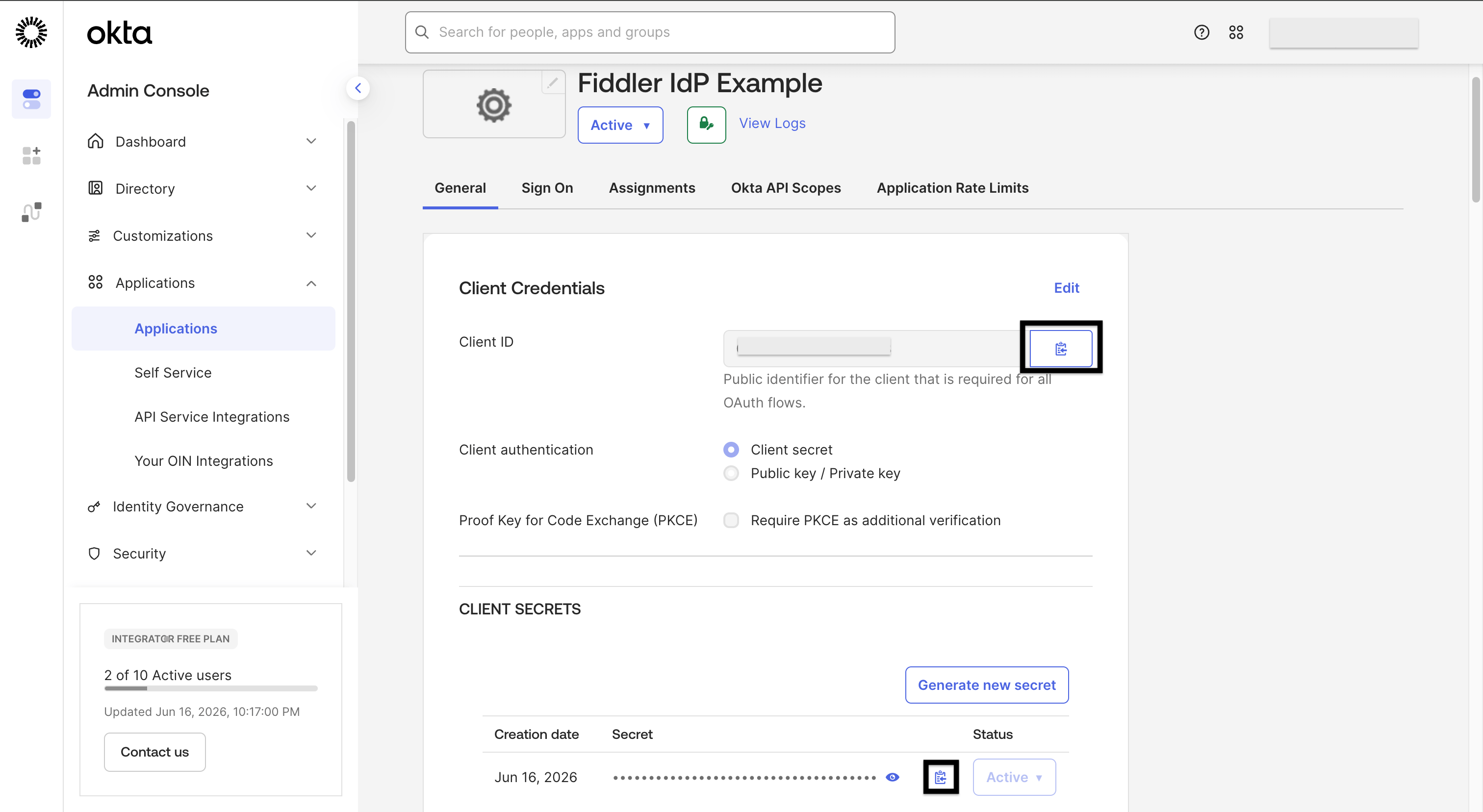Select the Client secret radio option
Image resolution: width=1483 pixels, height=812 pixels.
(x=731, y=450)
